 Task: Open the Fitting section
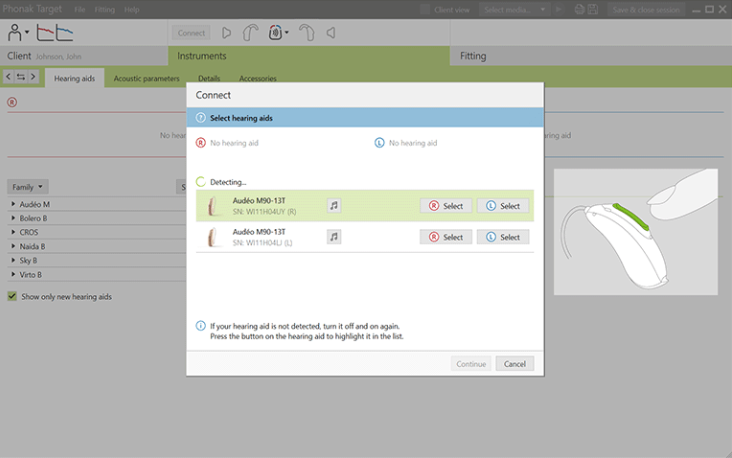pos(591,56)
